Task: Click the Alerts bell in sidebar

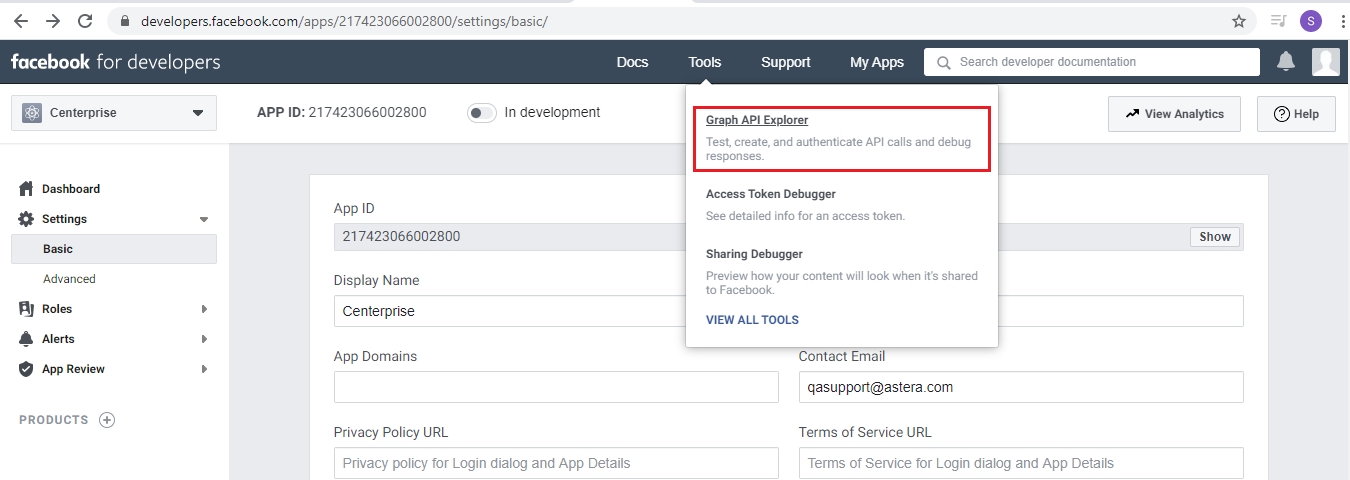Action: click(x=27, y=339)
